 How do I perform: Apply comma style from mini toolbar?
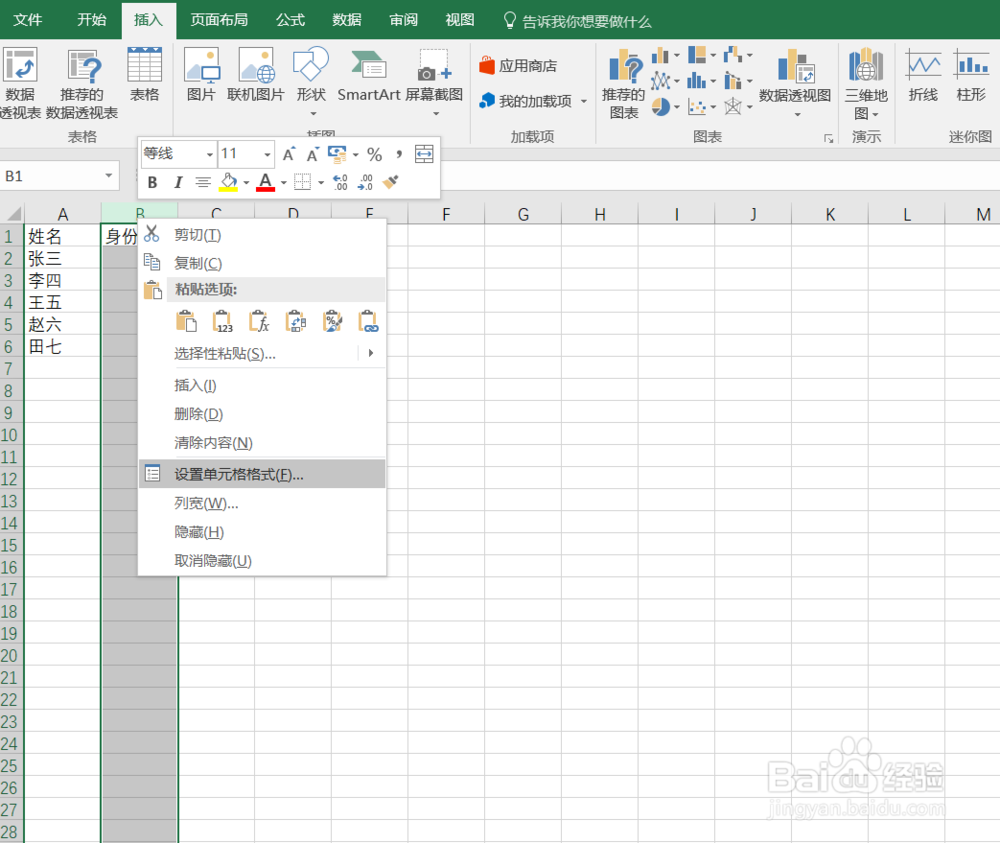click(399, 154)
